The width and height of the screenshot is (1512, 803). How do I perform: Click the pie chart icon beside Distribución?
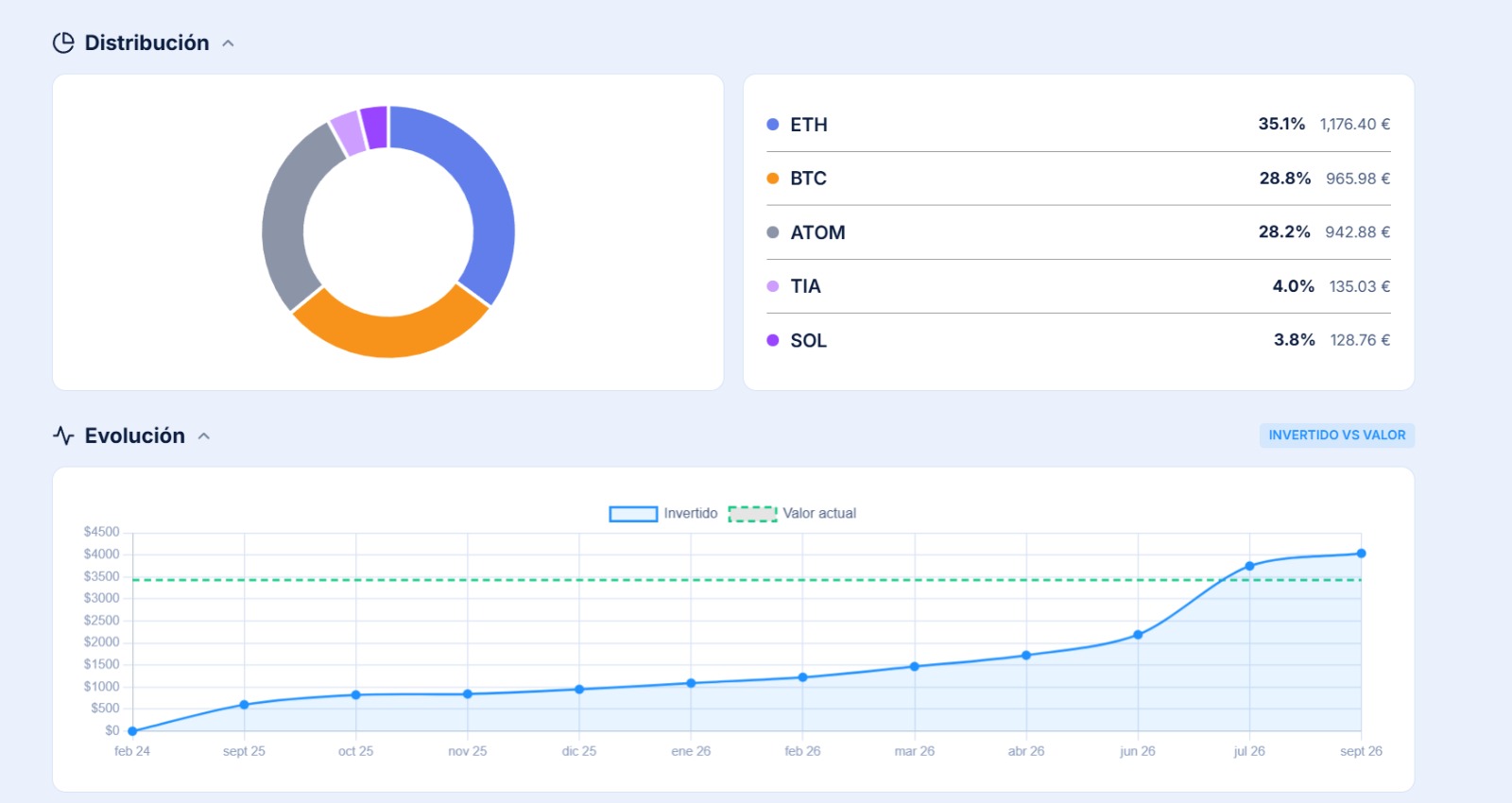tap(63, 43)
